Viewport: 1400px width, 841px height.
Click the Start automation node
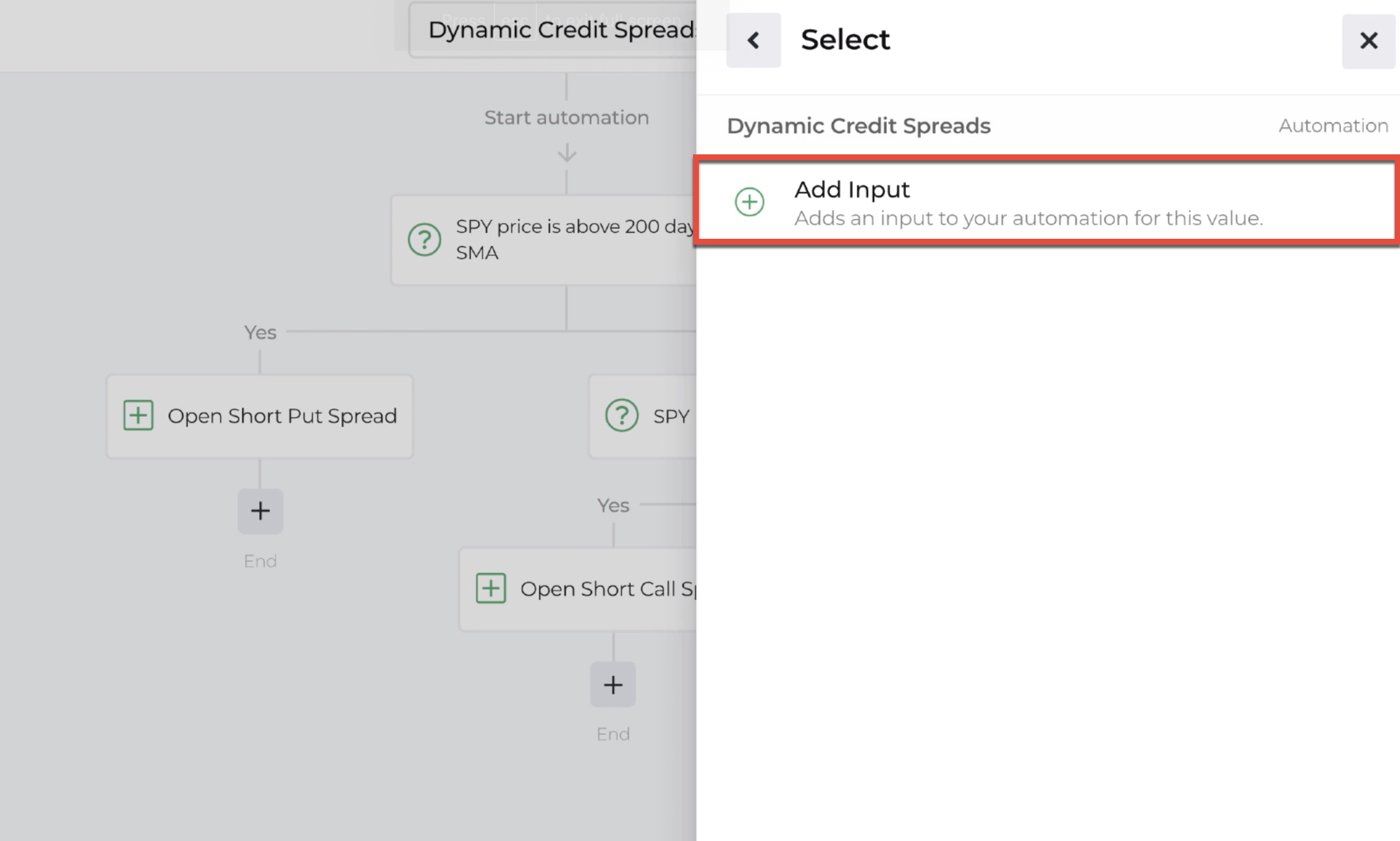[x=566, y=117]
